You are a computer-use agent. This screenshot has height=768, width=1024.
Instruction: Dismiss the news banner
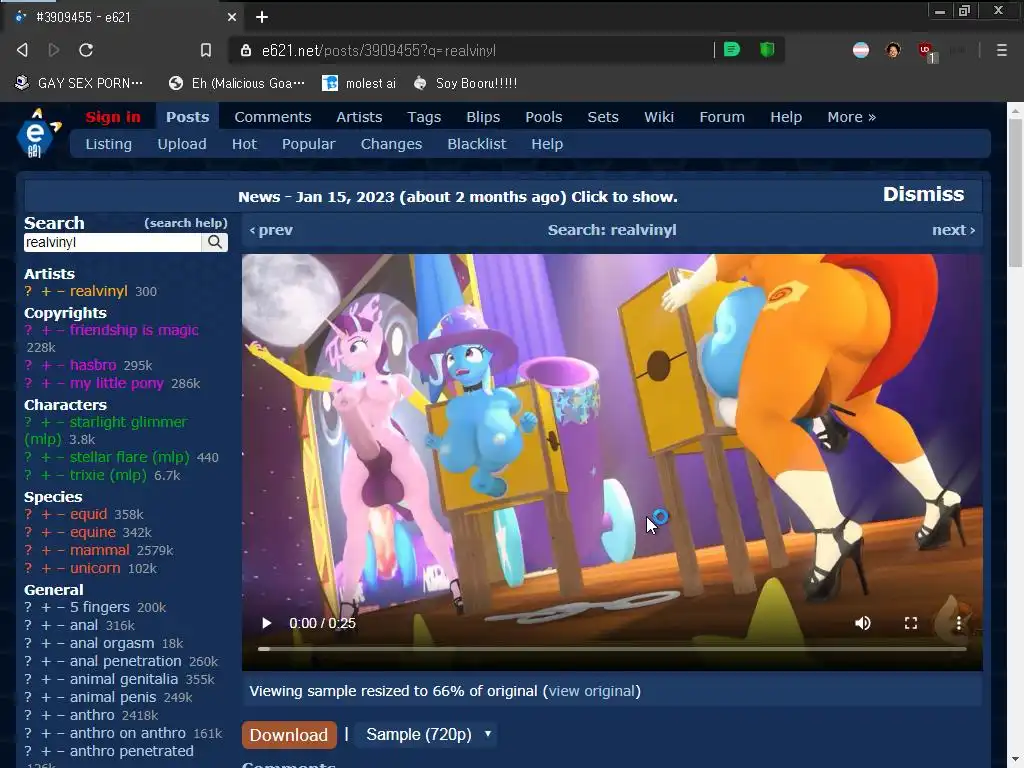(923, 195)
